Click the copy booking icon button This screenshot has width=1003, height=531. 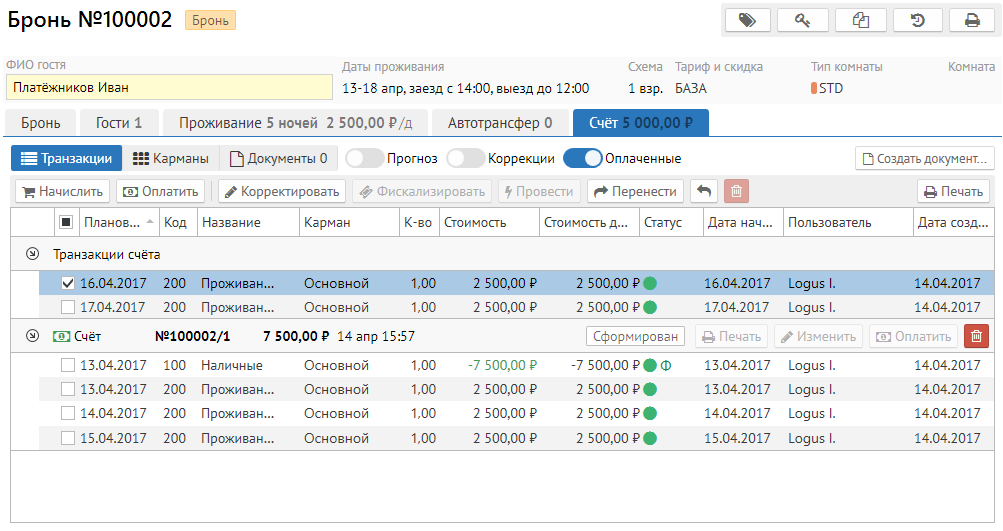(x=860, y=20)
